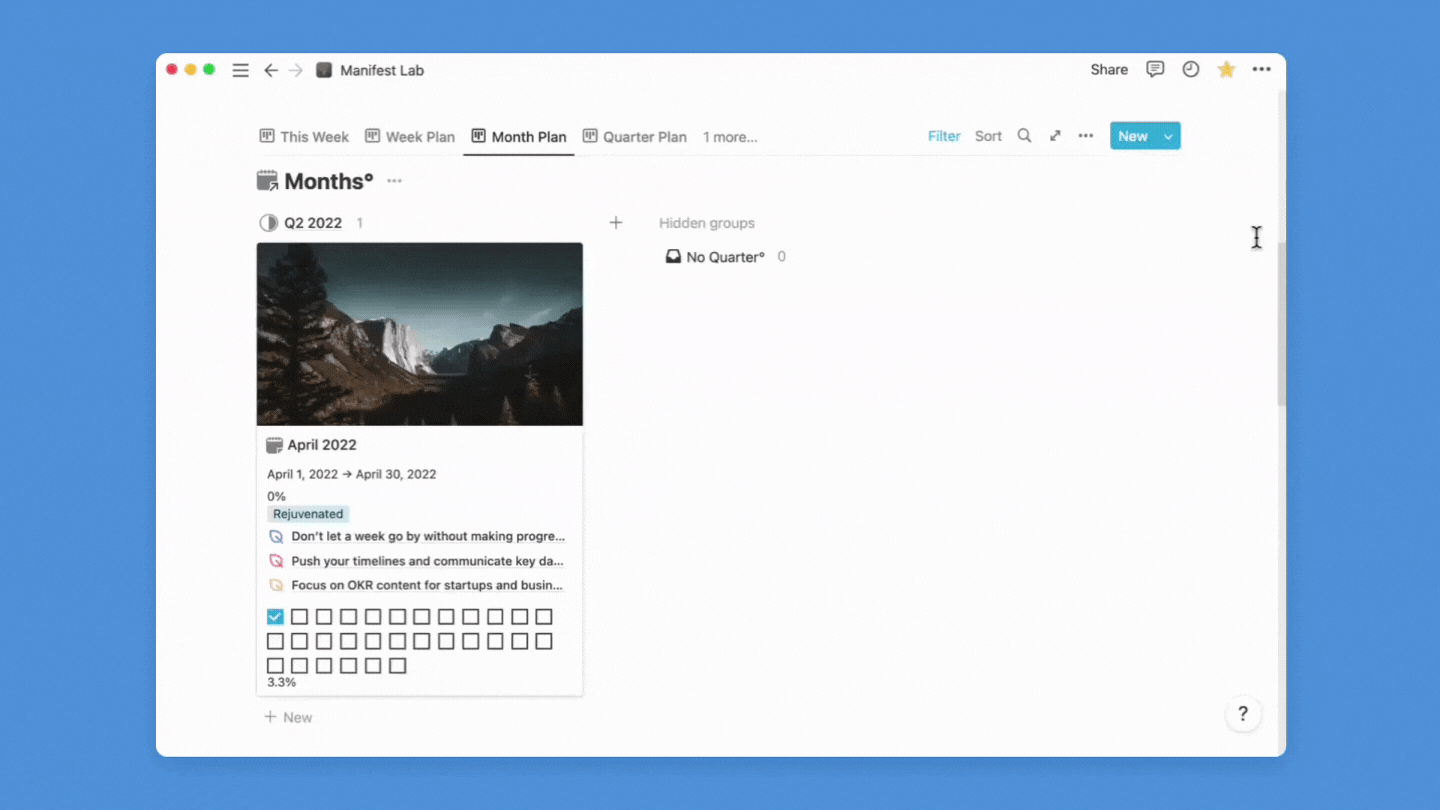Click the Rejuvenated tag
1440x810 pixels.
point(308,514)
